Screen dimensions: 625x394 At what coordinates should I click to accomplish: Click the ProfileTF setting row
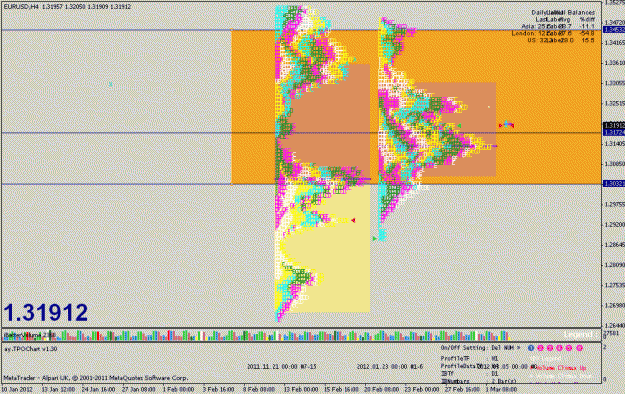point(470,359)
